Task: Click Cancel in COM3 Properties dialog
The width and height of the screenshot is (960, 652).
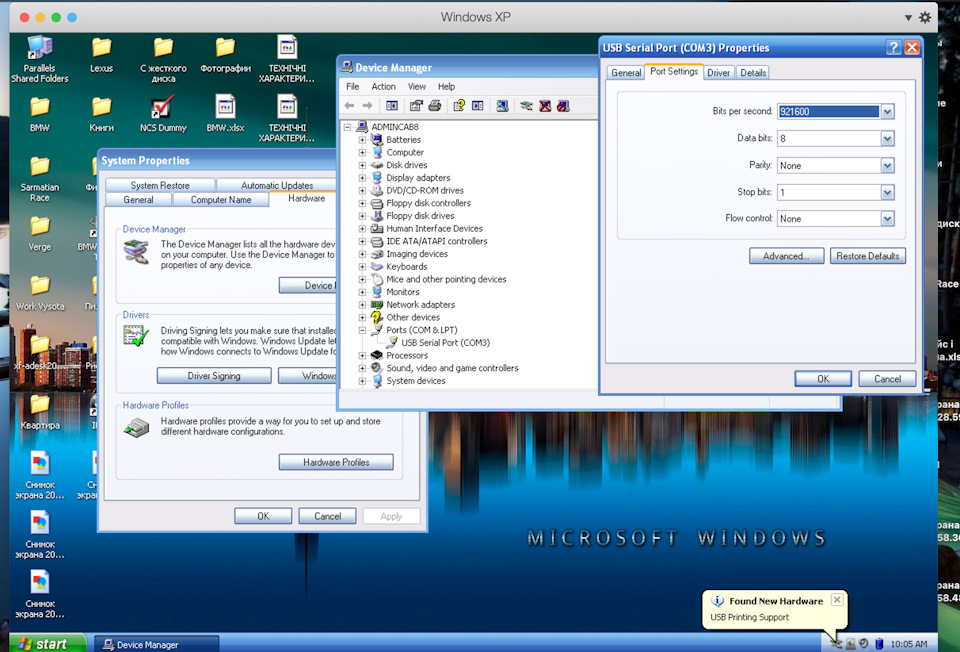Action: [887, 379]
